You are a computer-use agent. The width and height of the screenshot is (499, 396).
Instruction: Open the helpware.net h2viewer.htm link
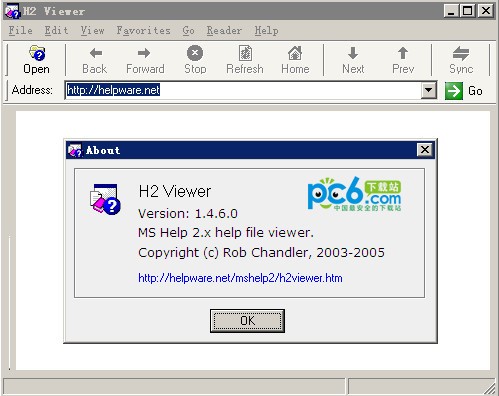tap(240, 278)
